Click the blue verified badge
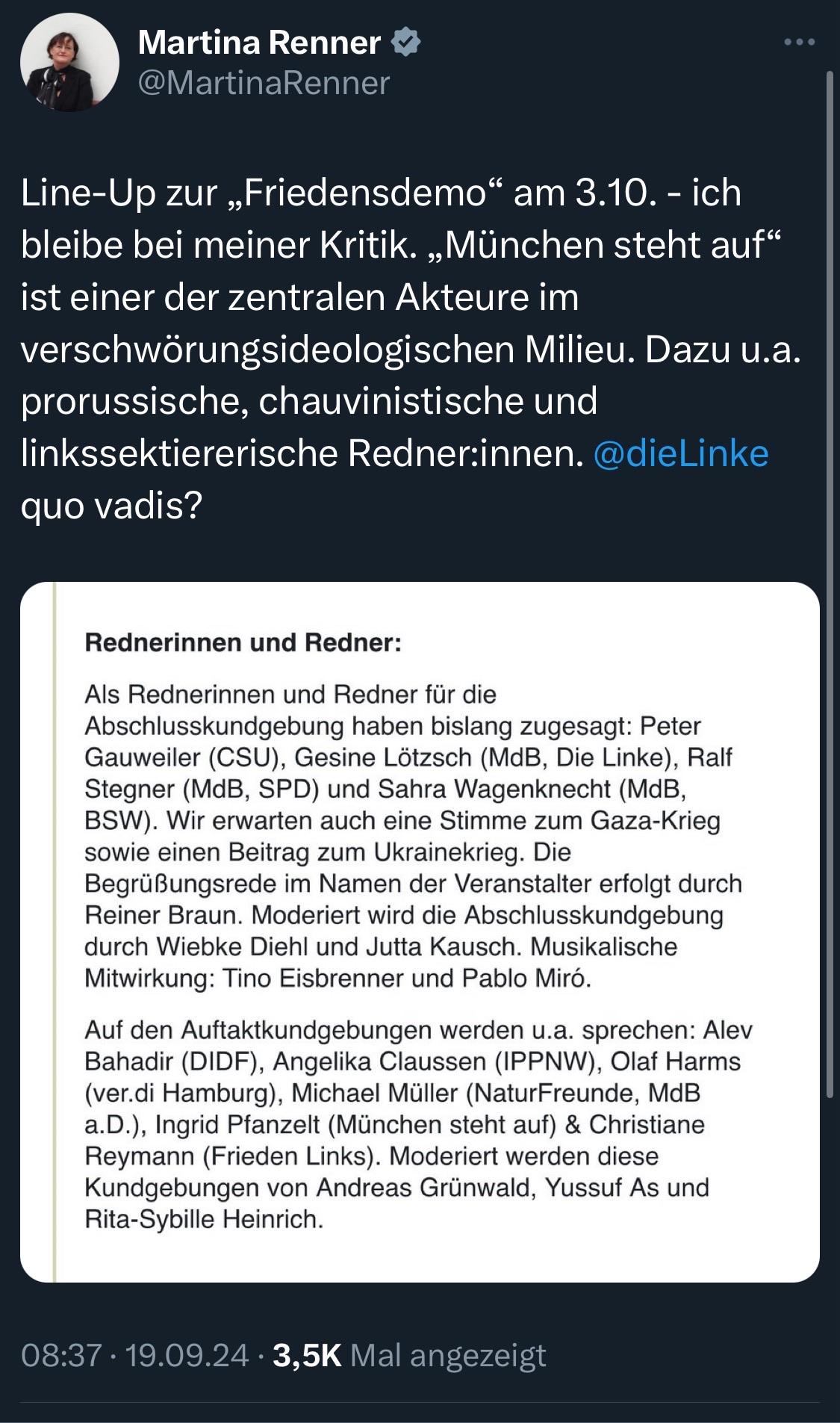The height and width of the screenshot is (1423, 840). click(406, 43)
